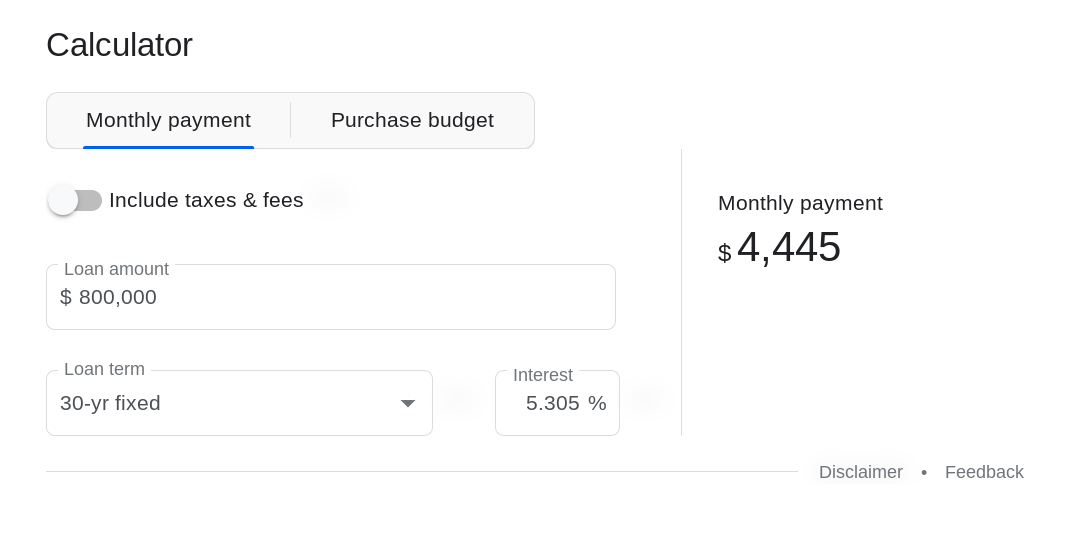This screenshot has width=1084, height=534.
Task: Click the dollar sign in the Loan amount field
Action: pos(66,297)
